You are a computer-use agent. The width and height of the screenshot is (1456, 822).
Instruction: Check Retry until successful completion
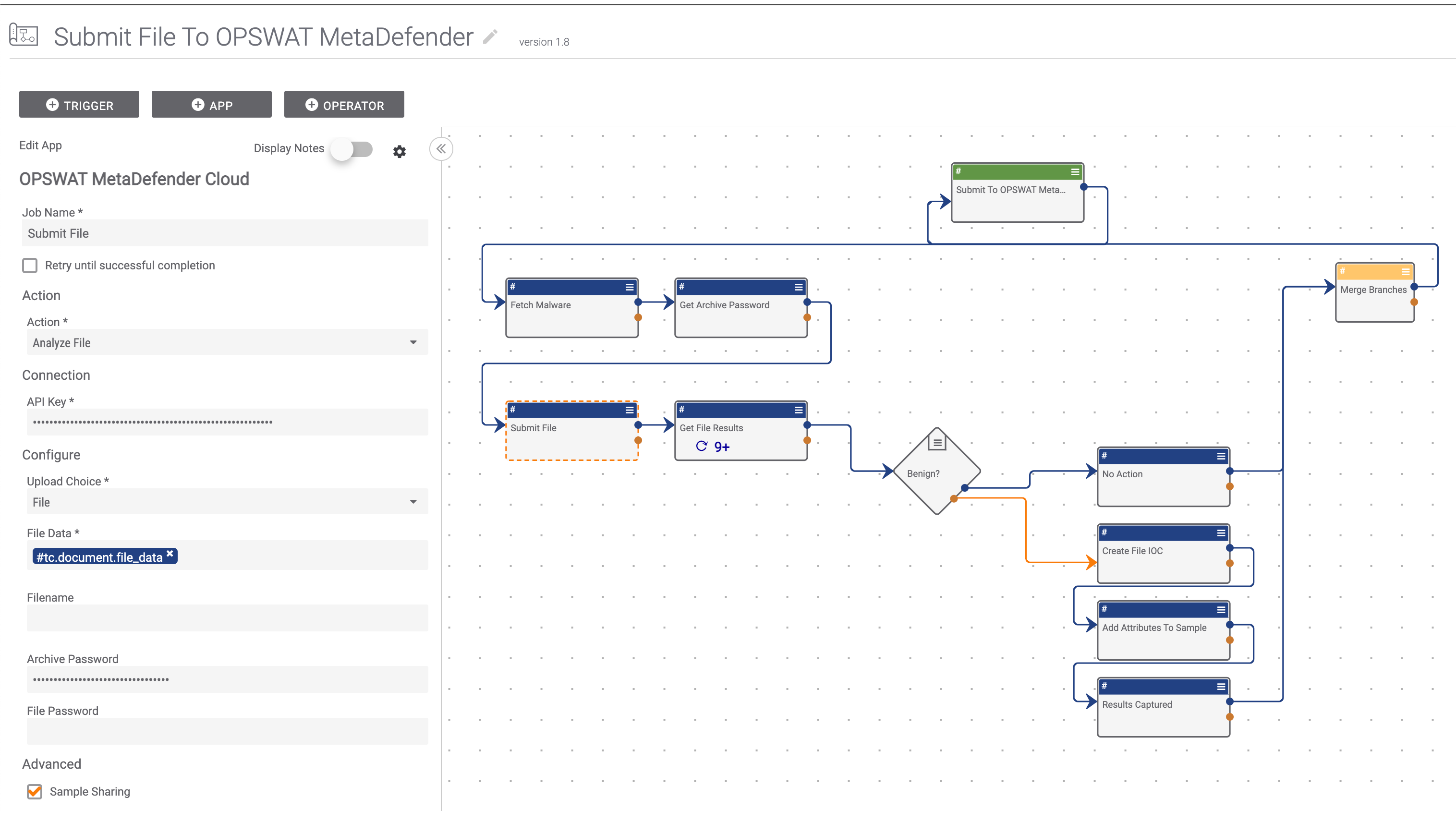(x=30, y=265)
